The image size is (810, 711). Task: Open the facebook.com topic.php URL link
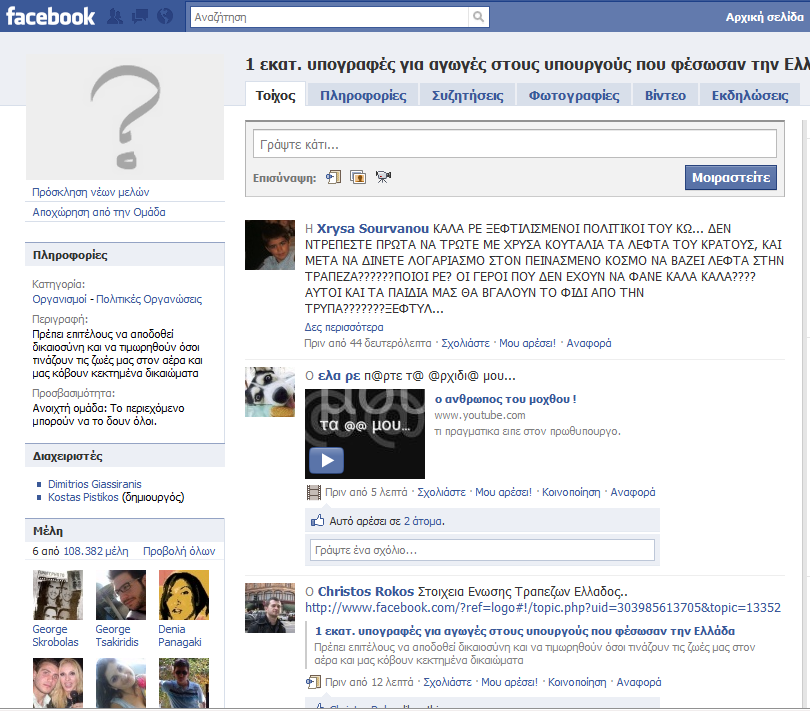tap(542, 608)
